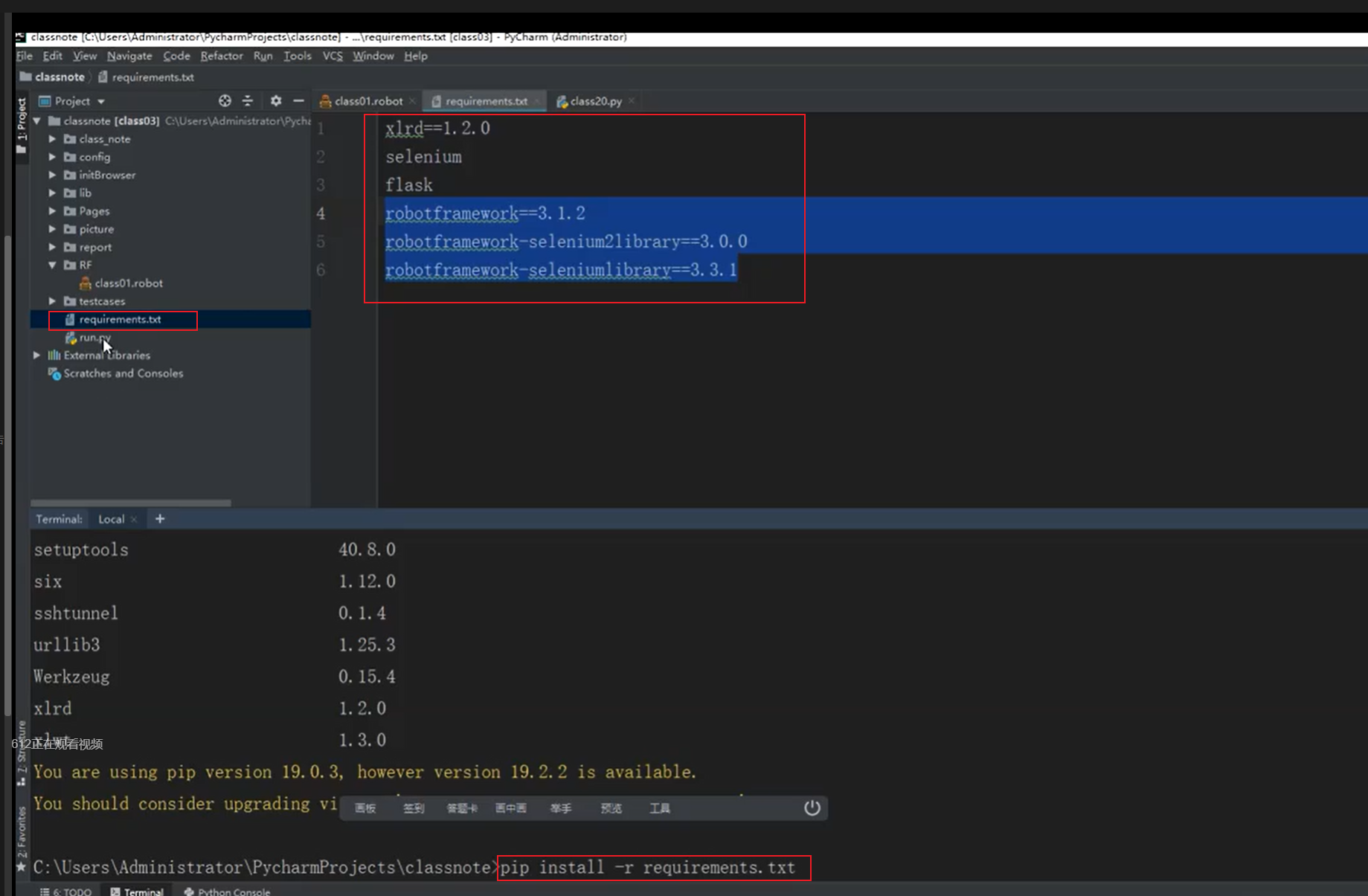Screen dimensions: 1368x896
Task: Close the class01.robot editor tab
Action: (x=412, y=101)
